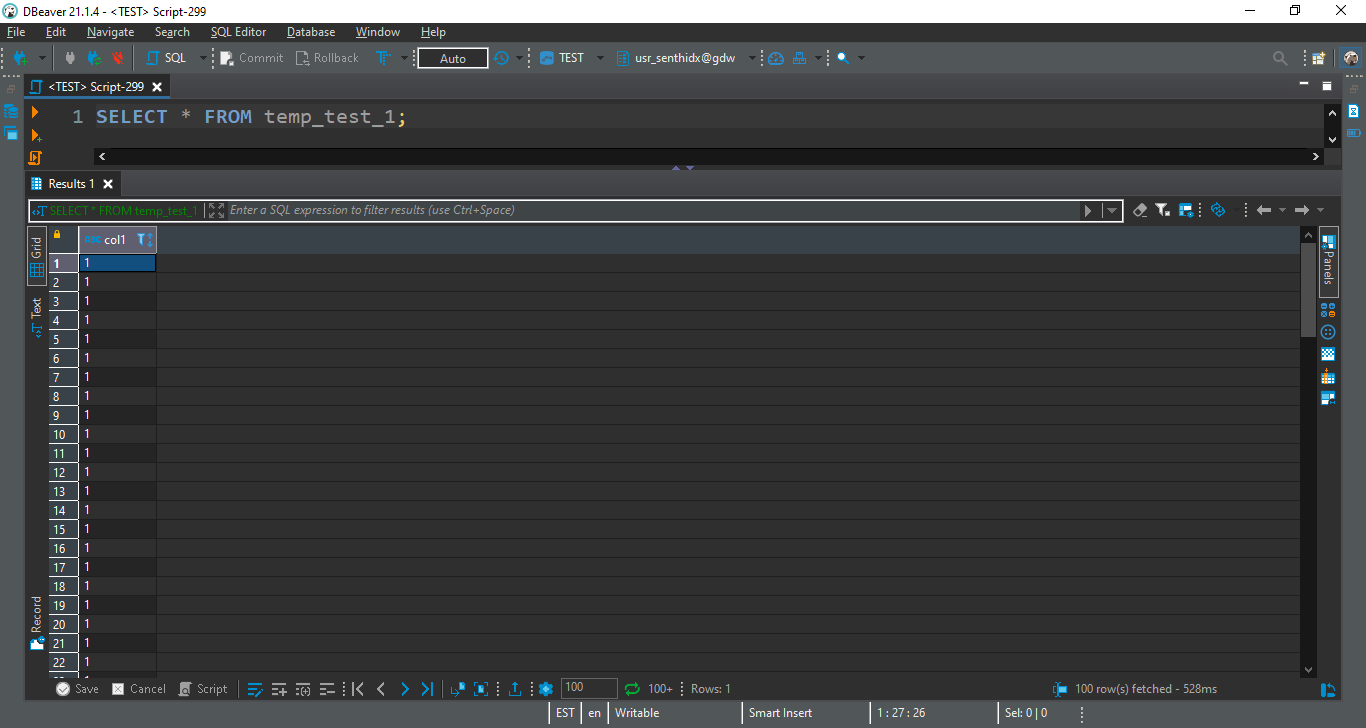1366x728 pixels.
Task: Click the transaction log clock icon
Action: pyautogui.click(x=501, y=58)
